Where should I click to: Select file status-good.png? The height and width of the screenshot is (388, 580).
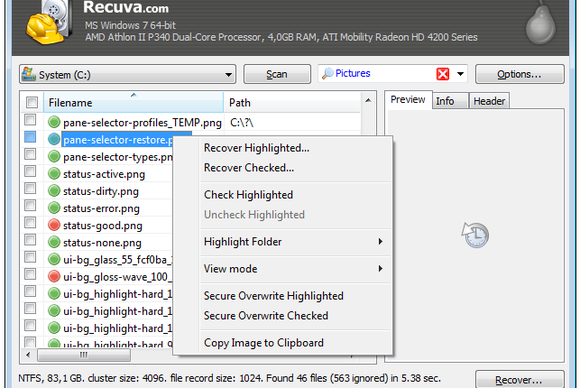(102, 225)
